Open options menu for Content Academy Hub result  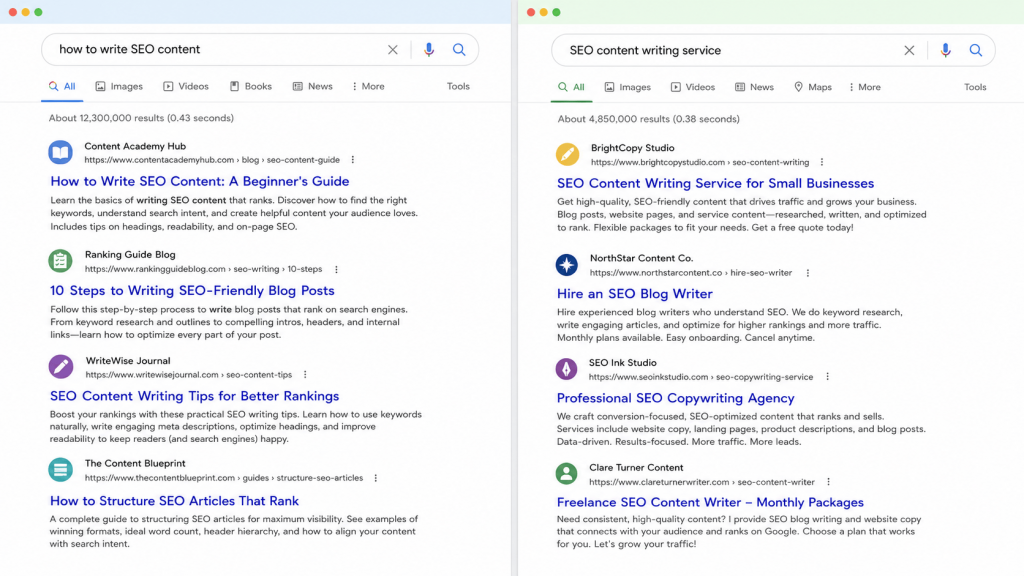(353, 160)
